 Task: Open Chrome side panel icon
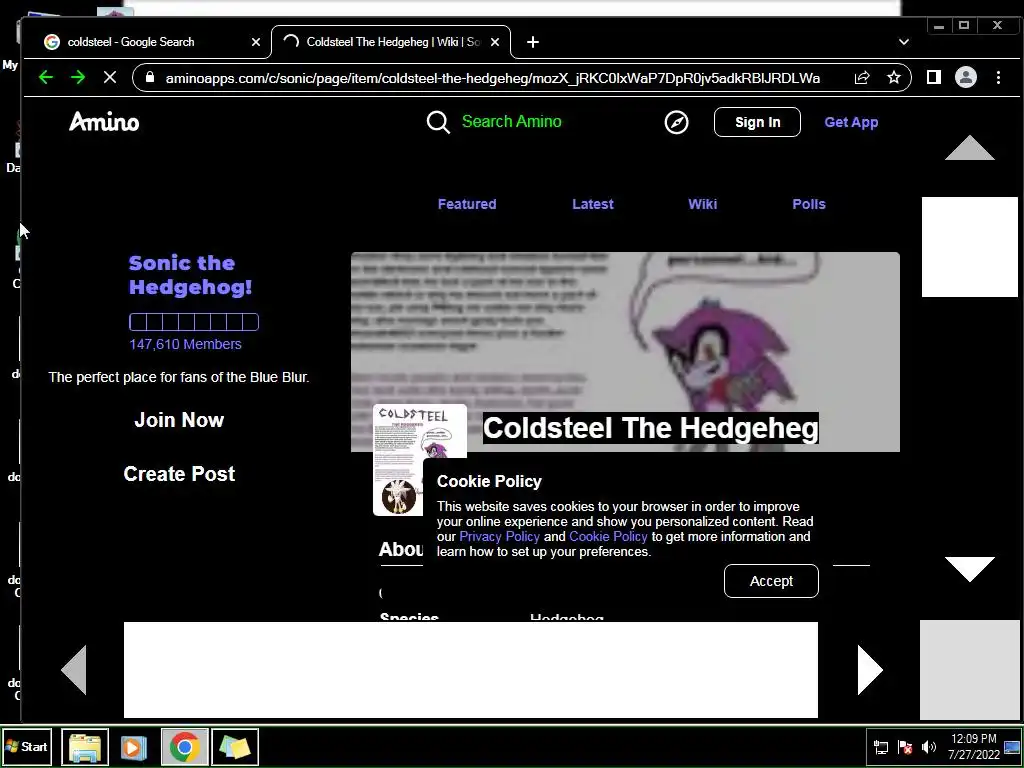pos(934,78)
